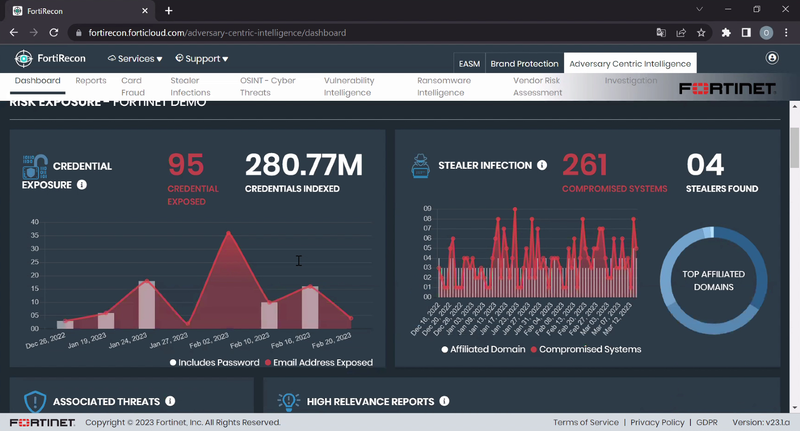
Task: Open the Reports tab
Action: [91, 81]
